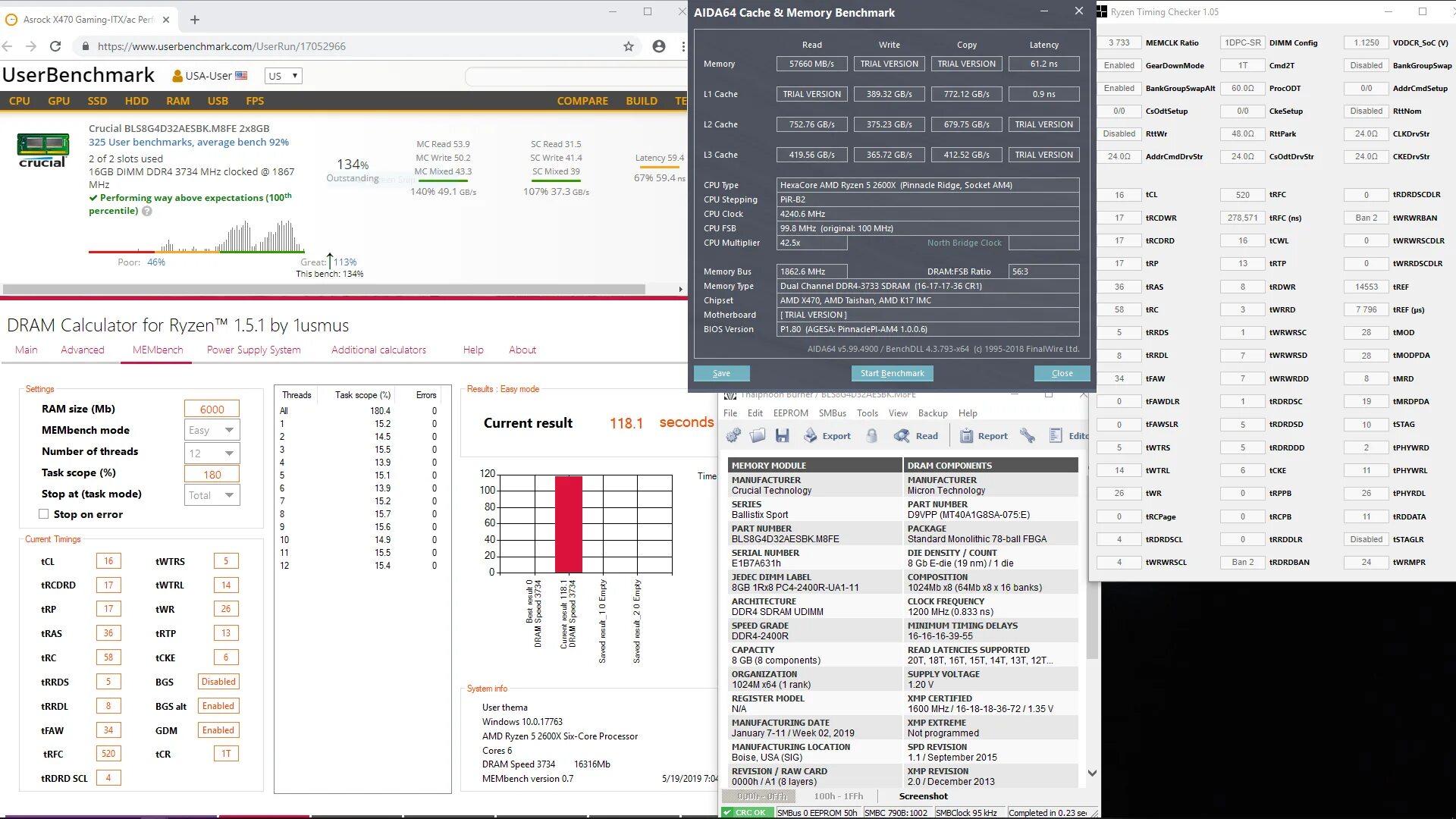Click the wrench tool in Thaiphoon toolbar
The width and height of the screenshot is (1456, 819).
coord(1028,436)
